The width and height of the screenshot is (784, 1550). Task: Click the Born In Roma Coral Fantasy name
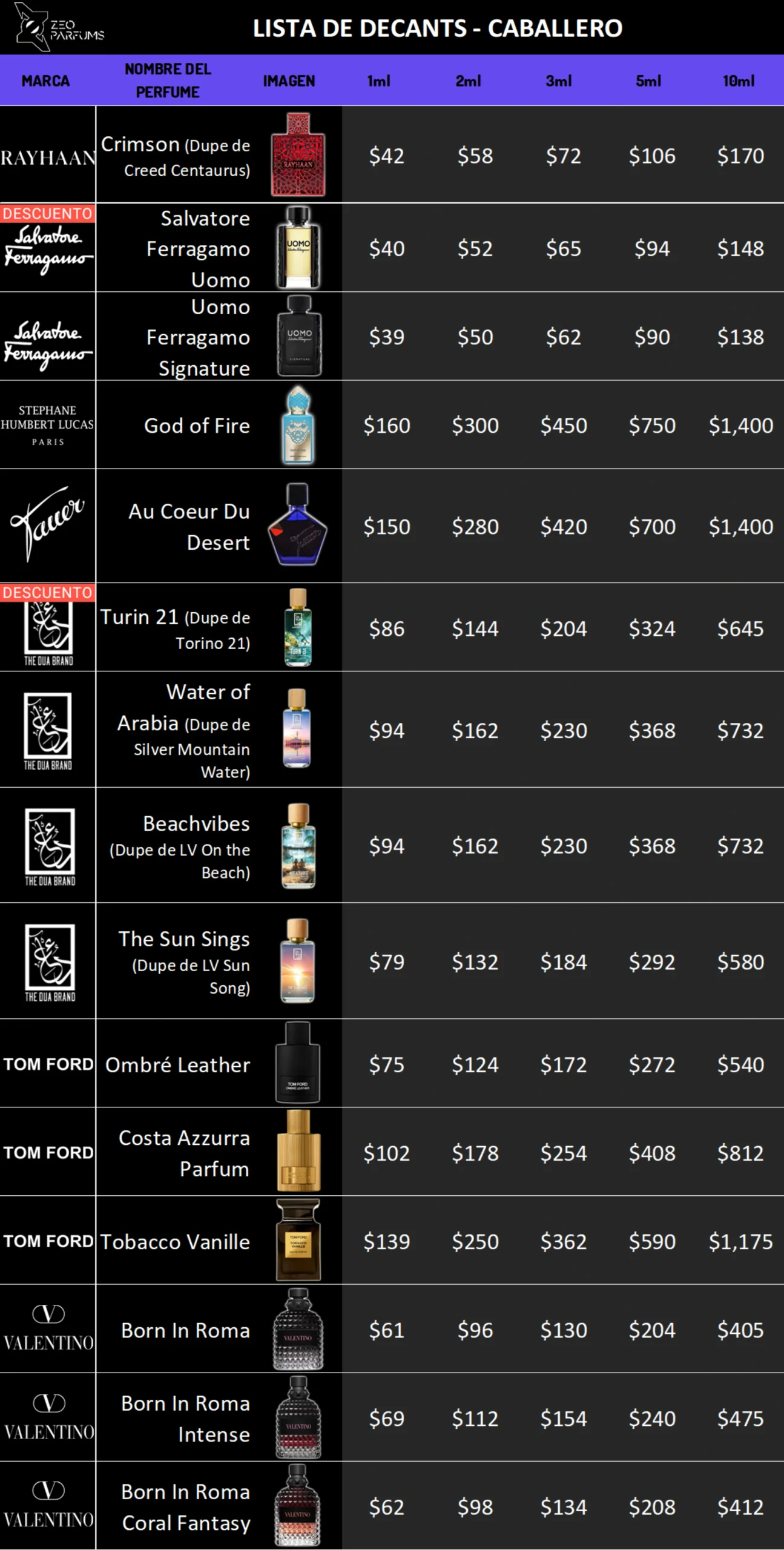[x=186, y=1507]
